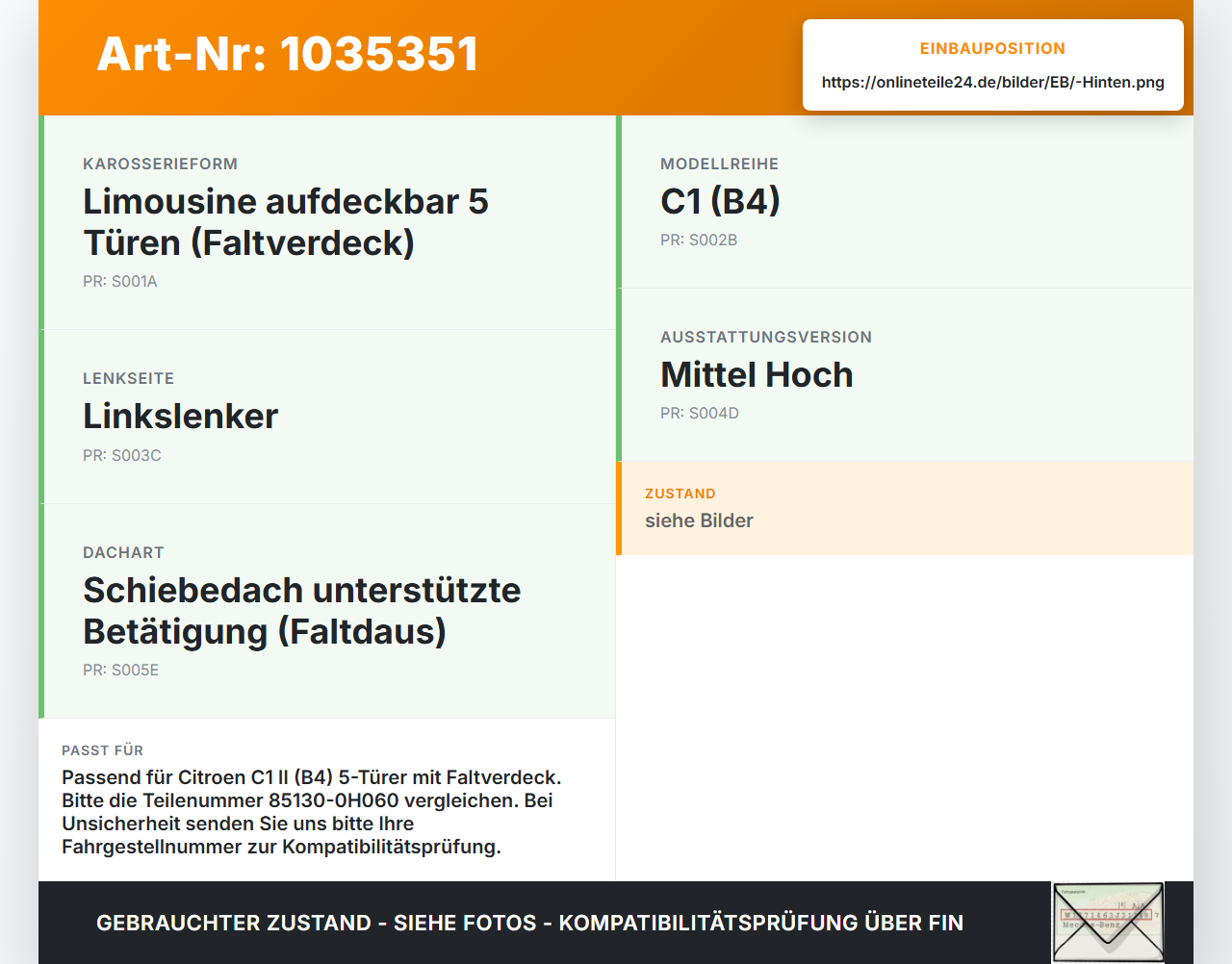Click the 'PR: S004D' code
The width and height of the screenshot is (1232, 964).
pos(700,414)
